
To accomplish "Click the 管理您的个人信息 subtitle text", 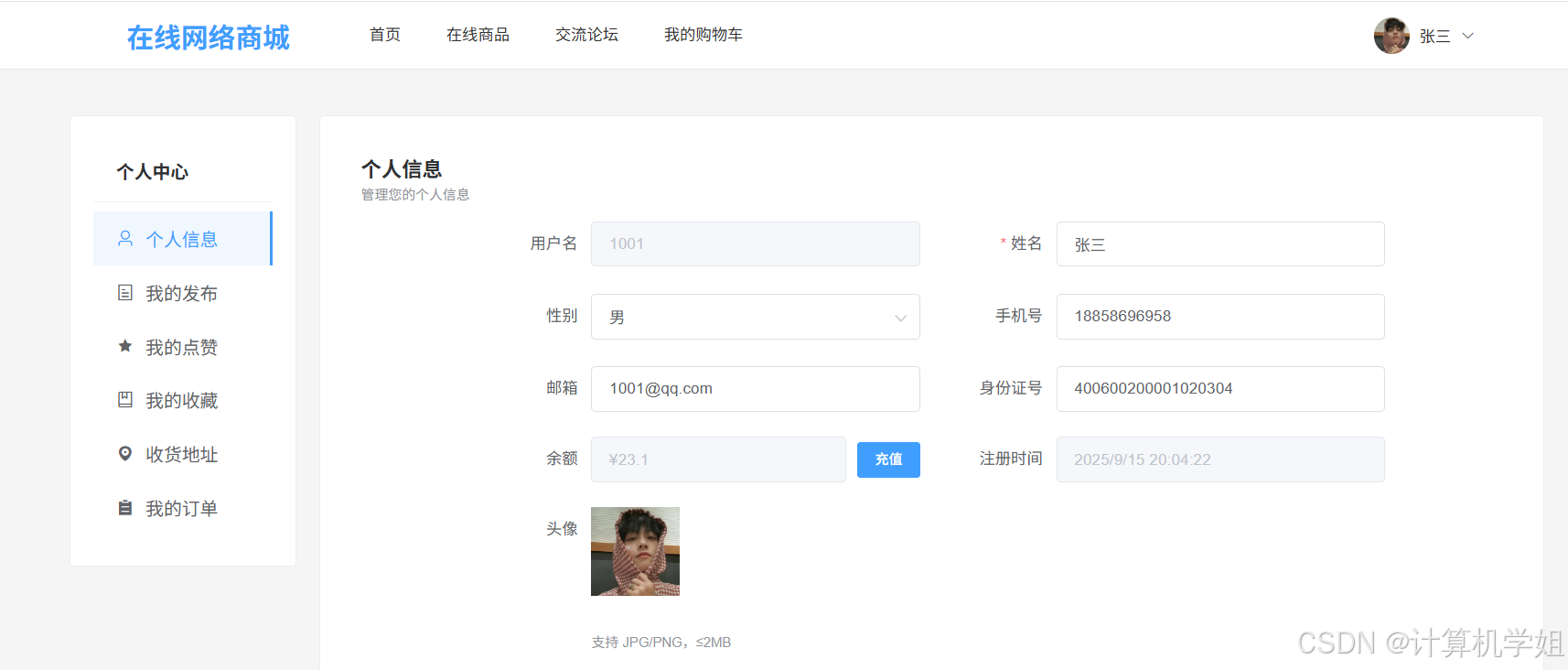I will (415, 195).
